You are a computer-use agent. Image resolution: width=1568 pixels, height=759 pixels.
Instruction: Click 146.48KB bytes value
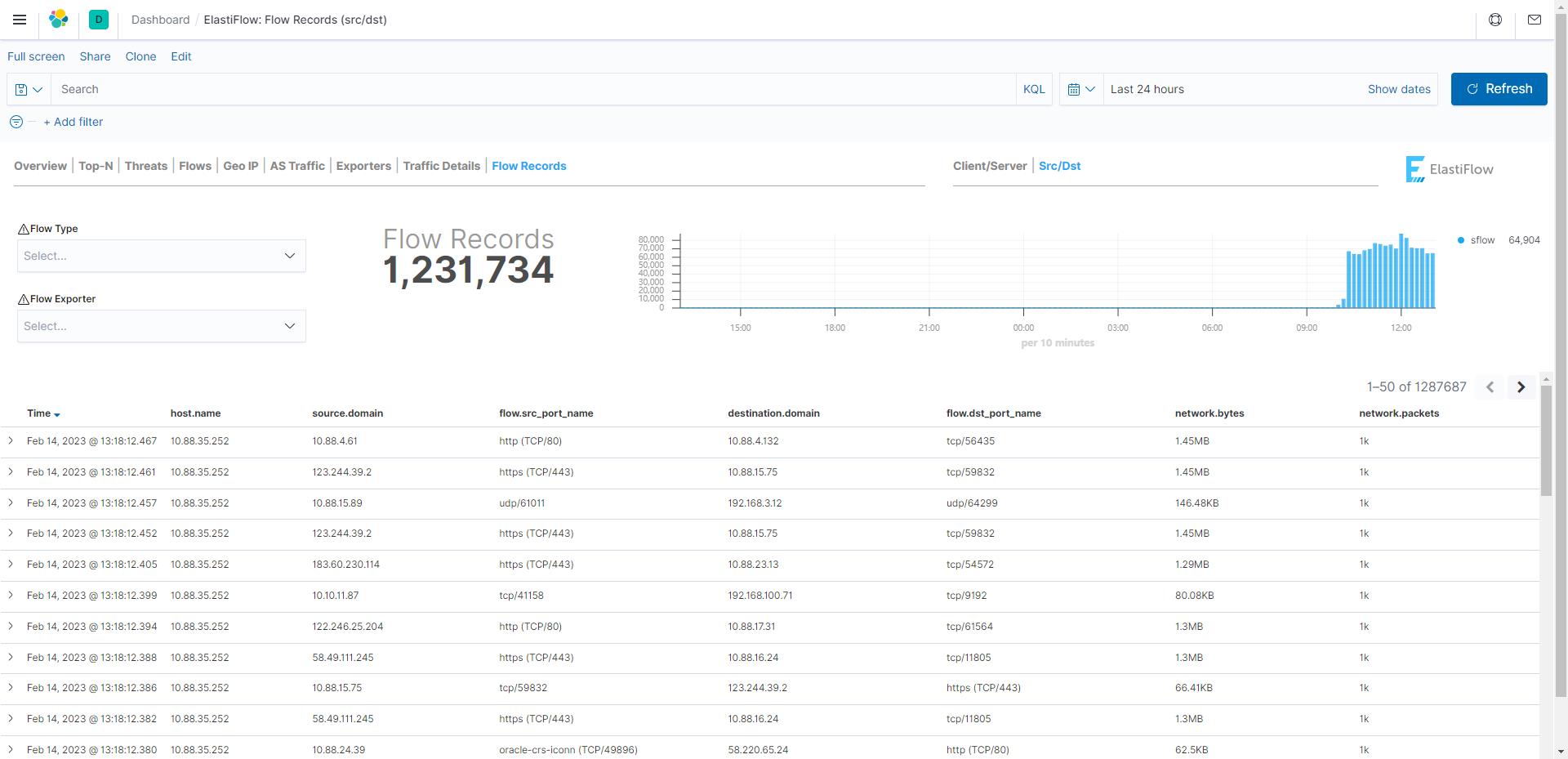[1196, 503]
